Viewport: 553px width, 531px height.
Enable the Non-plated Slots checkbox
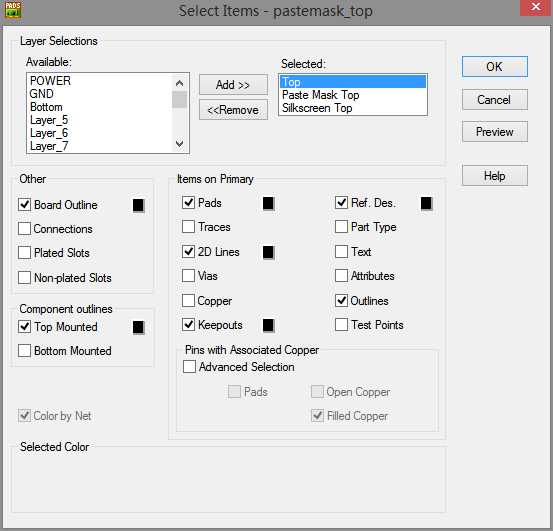[x=24, y=277]
